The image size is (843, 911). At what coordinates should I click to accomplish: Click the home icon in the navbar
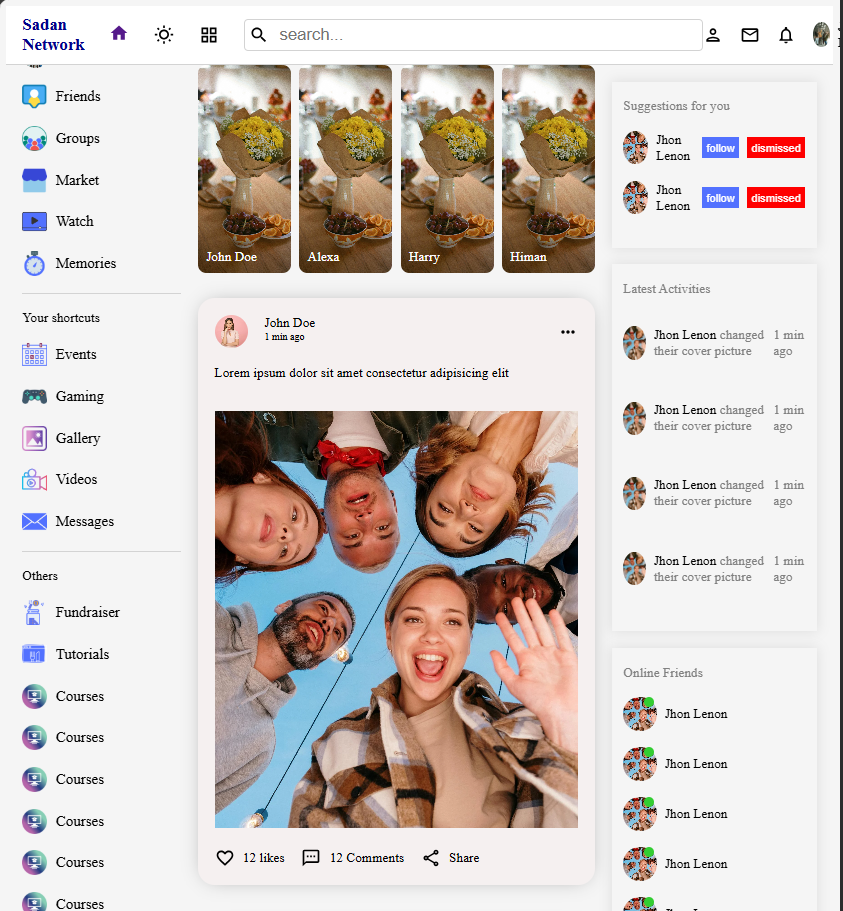tap(119, 34)
